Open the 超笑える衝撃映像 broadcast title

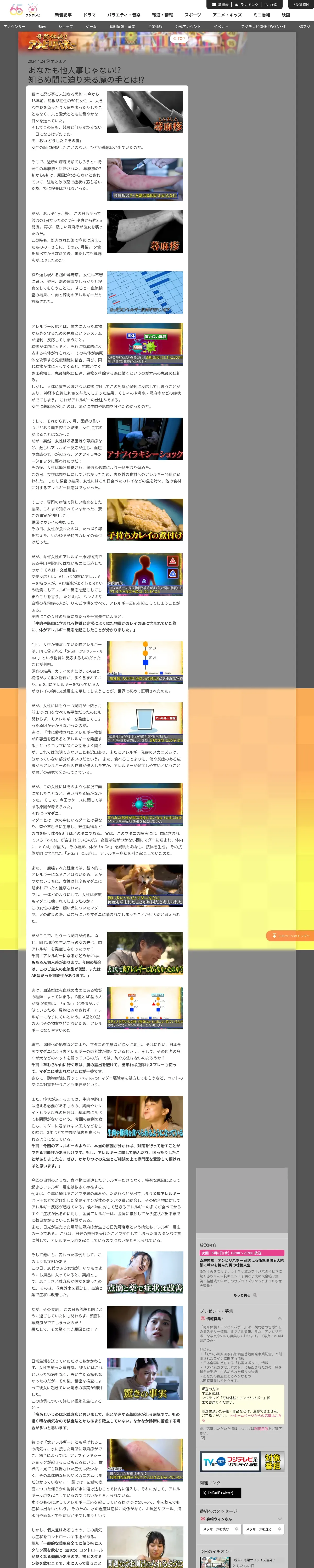pos(242,1263)
